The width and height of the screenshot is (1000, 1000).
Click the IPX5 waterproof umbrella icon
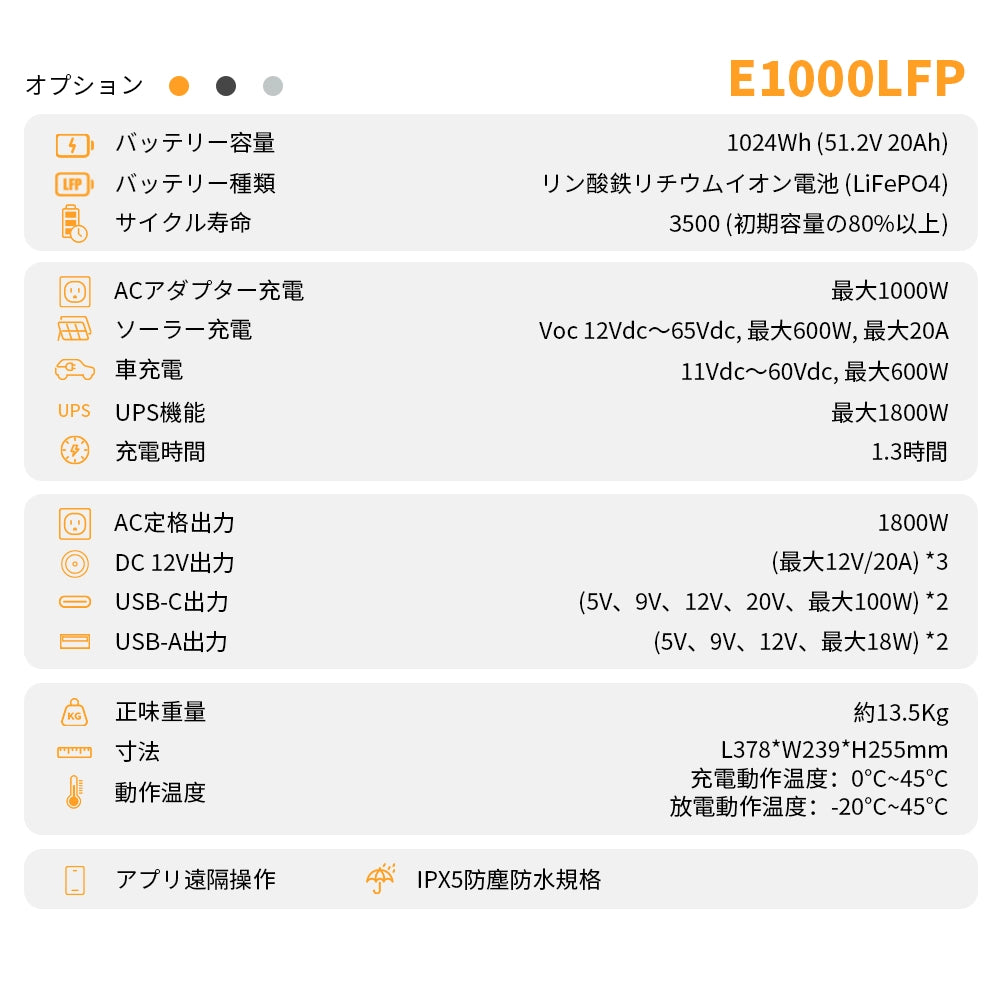coord(381,878)
